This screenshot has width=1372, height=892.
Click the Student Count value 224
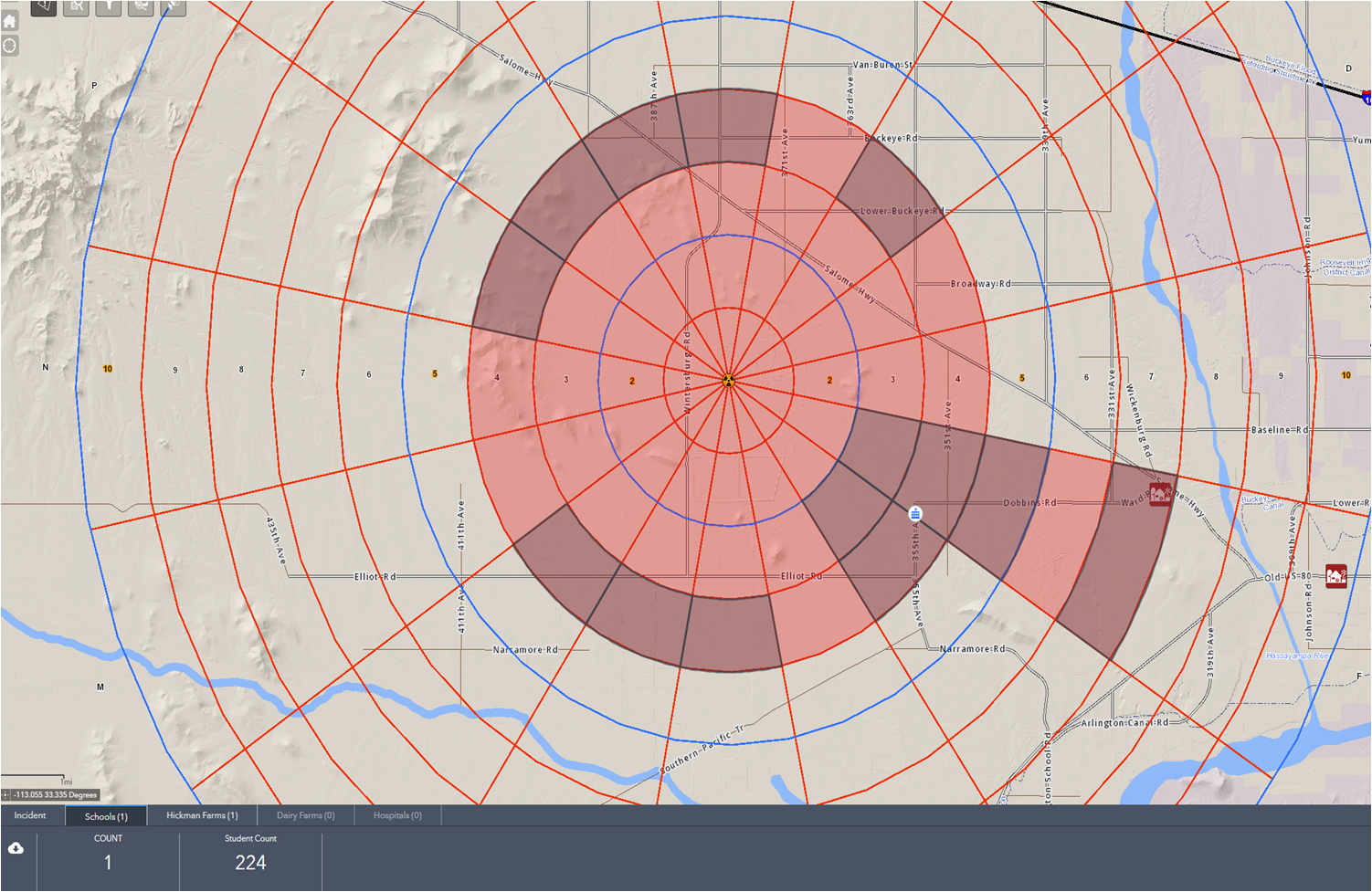(x=250, y=863)
